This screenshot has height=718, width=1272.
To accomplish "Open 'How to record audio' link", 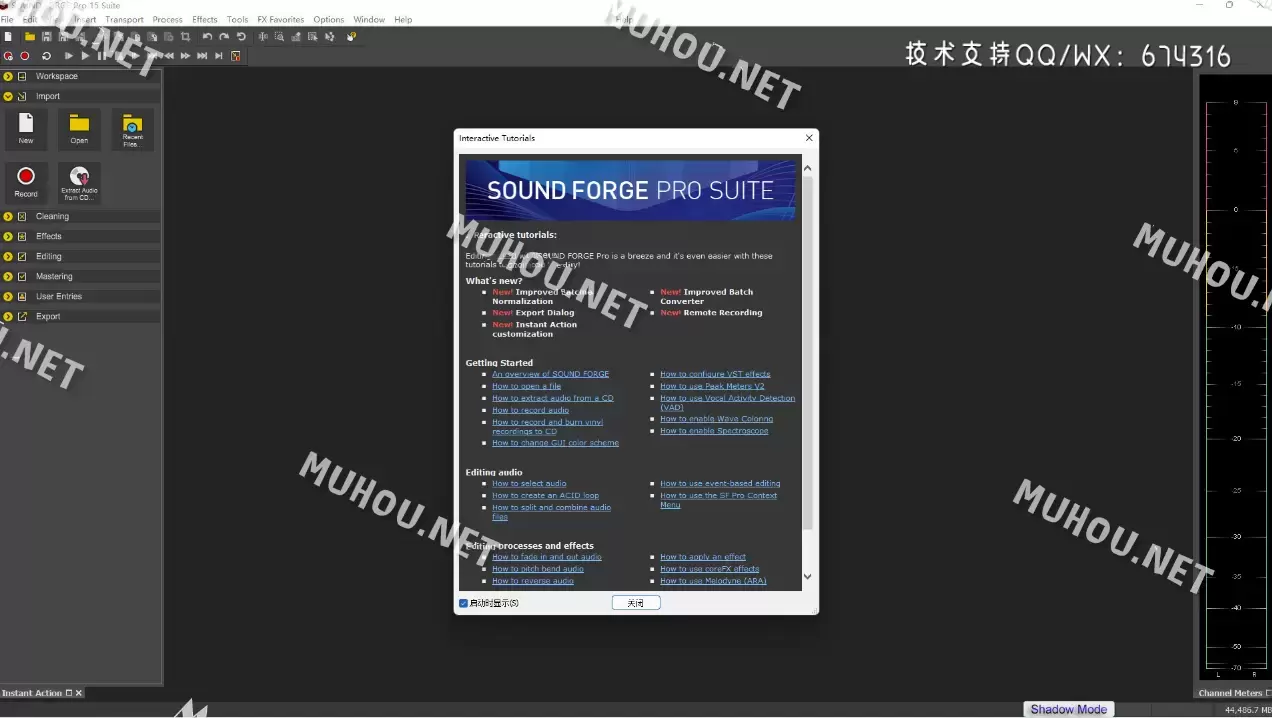I will click(530, 410).
